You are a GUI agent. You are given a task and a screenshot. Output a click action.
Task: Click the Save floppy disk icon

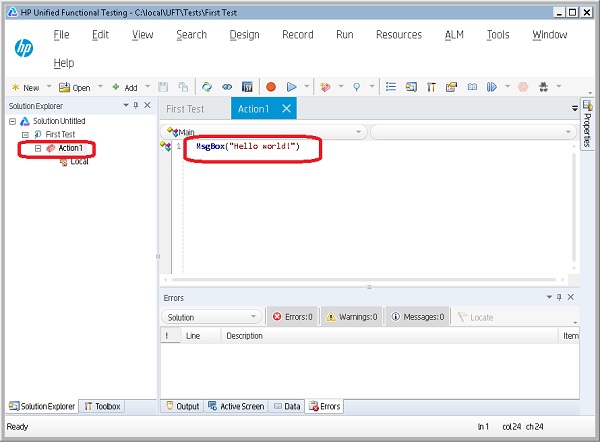coord(163,87)
